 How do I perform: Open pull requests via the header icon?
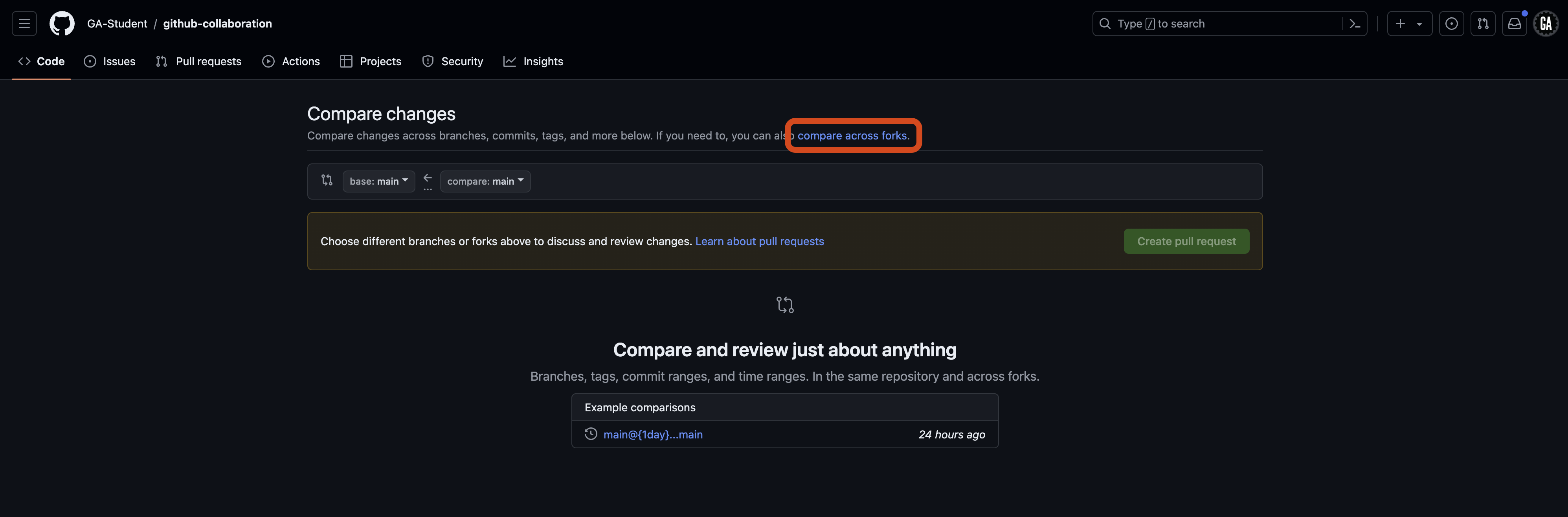coord(1484,23)
